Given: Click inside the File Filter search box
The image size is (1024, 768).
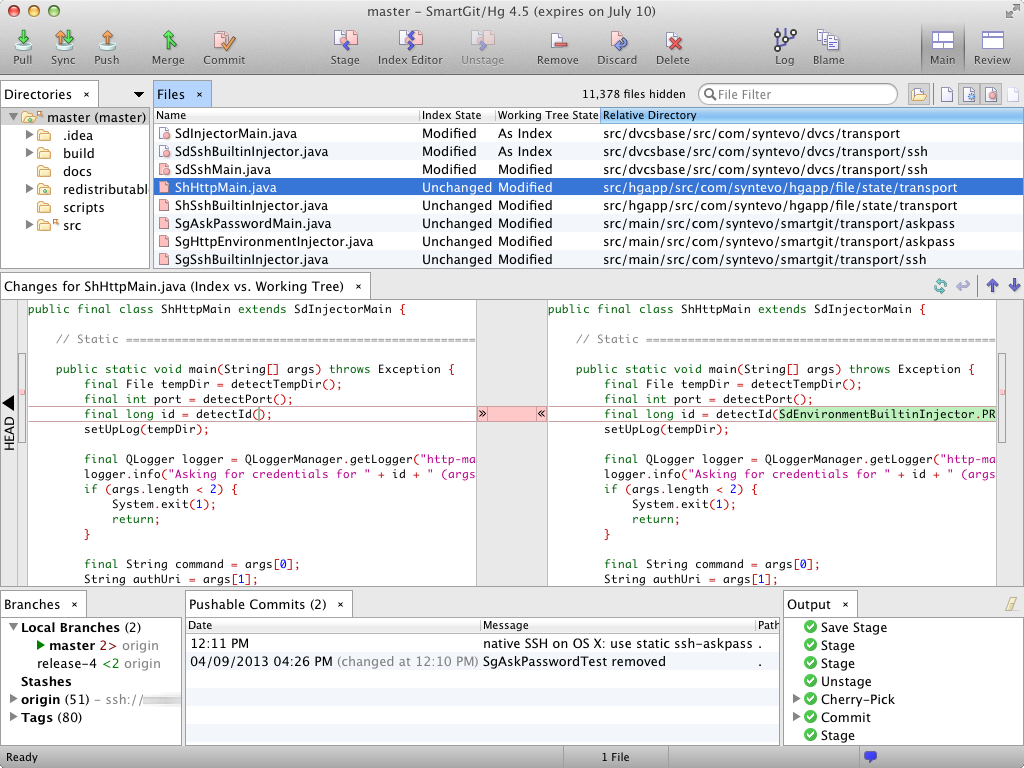Looking at the screenshot, I should [x=798, y=92].
